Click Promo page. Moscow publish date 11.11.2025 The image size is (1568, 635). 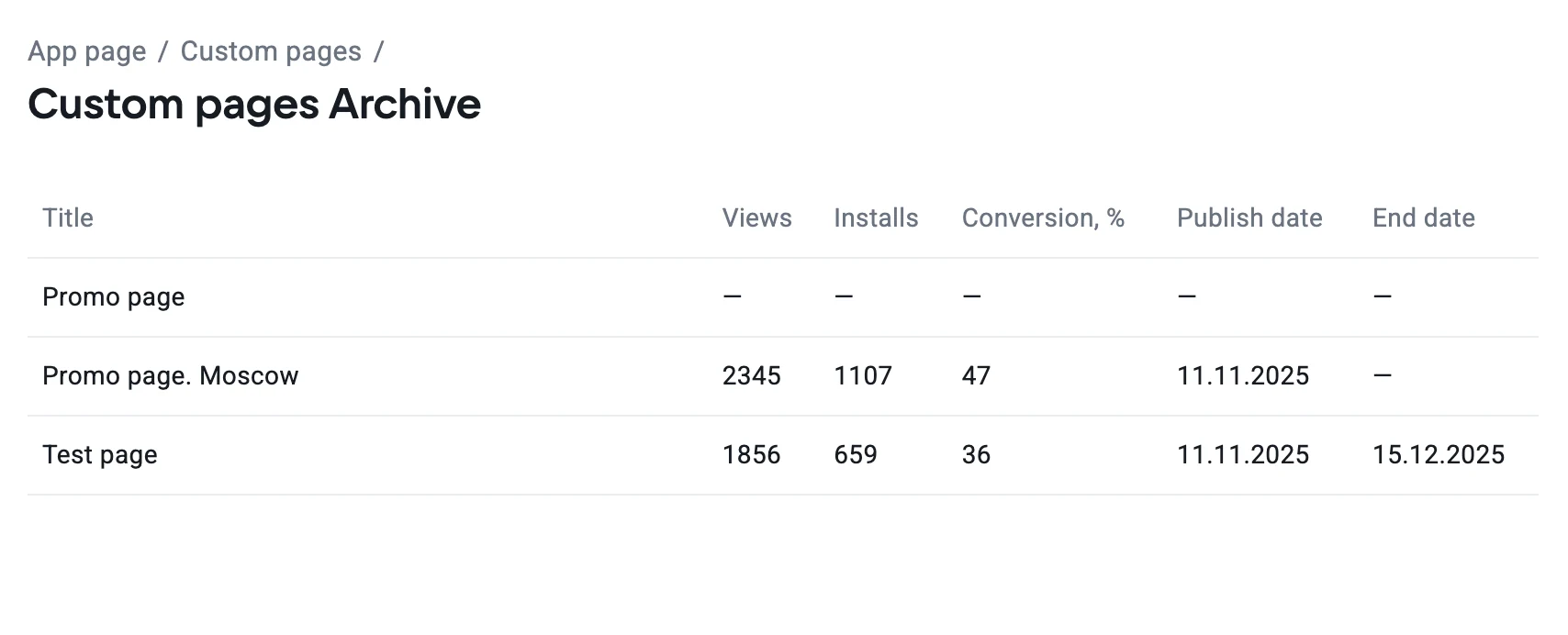coord(1243,375)
